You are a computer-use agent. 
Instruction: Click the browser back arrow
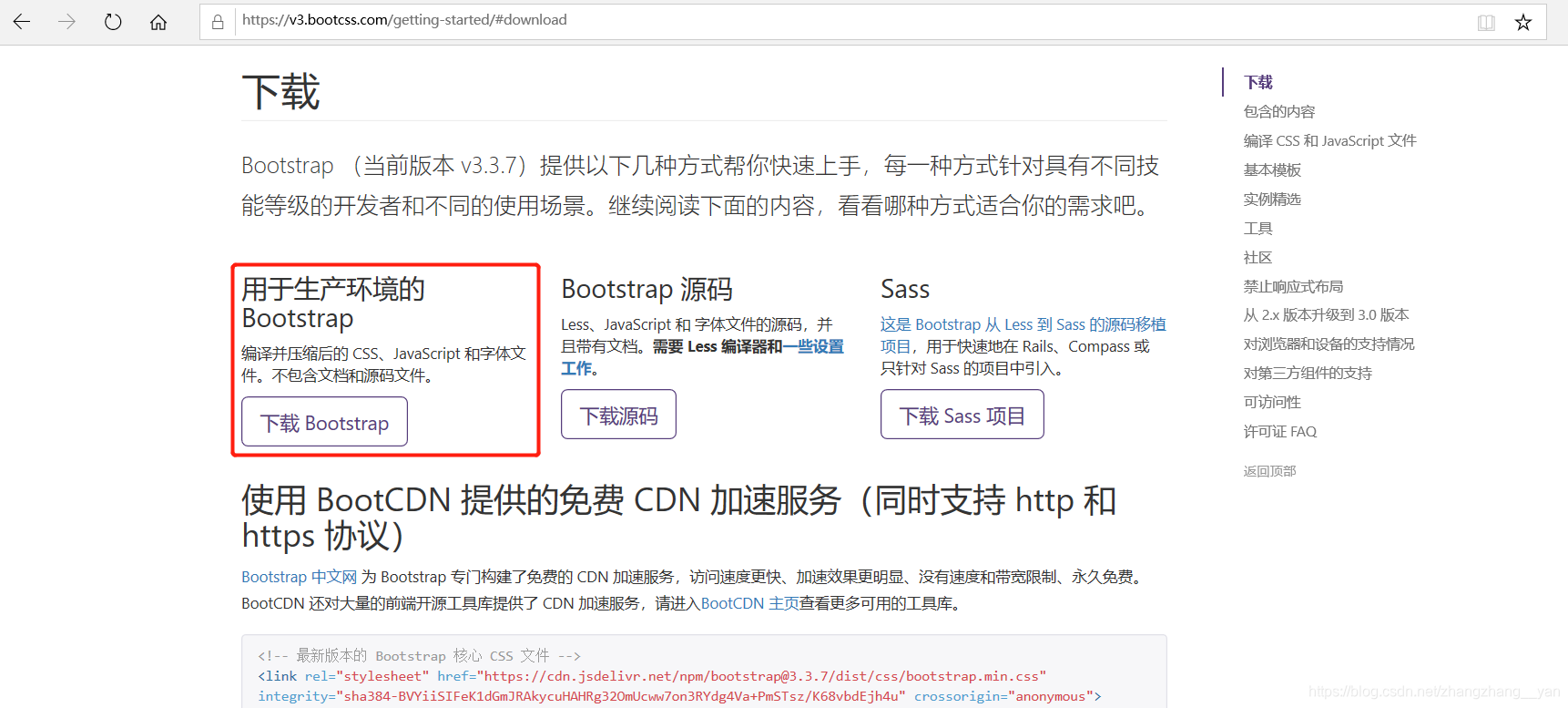point(22,22)
